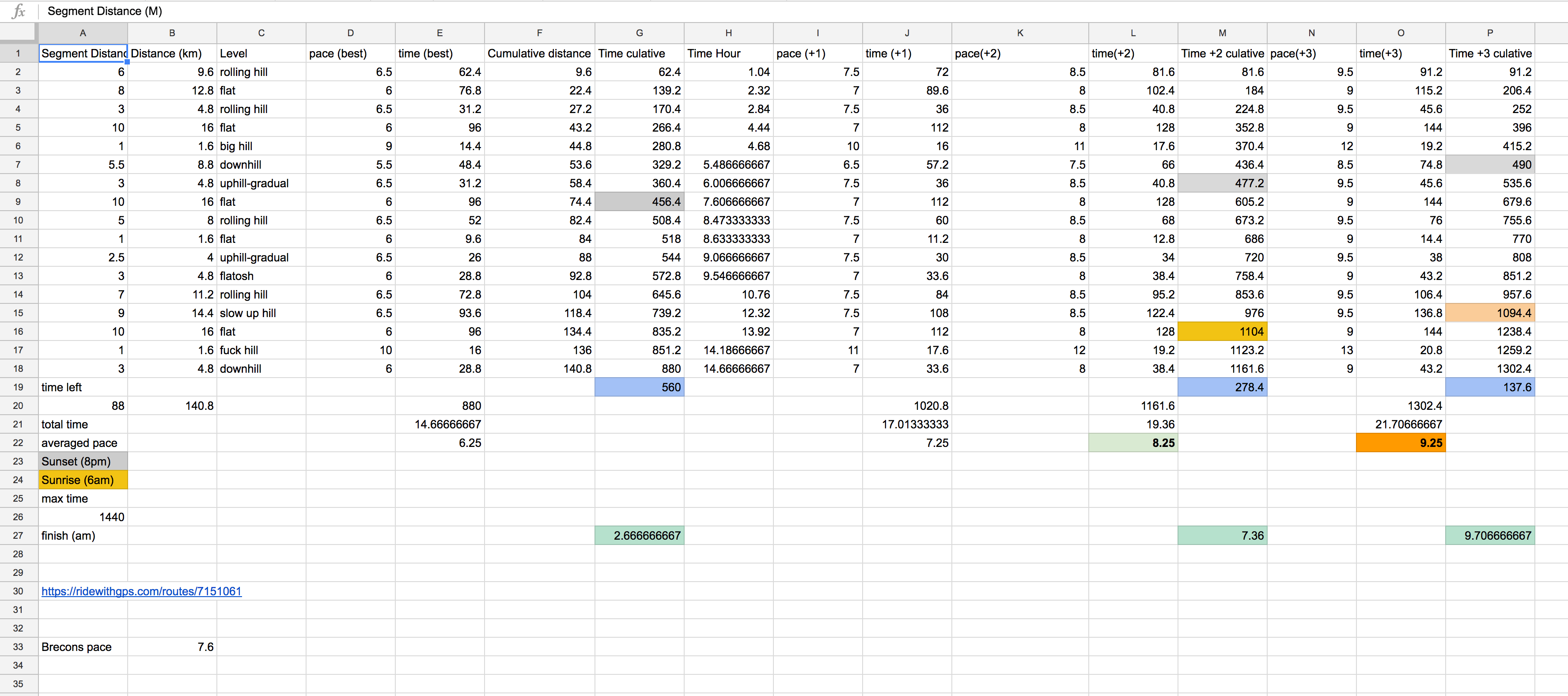This screenshot has width=1568, height=696.
Task: Select the yellow cell with 1104
Action: tap(1222, 332)
